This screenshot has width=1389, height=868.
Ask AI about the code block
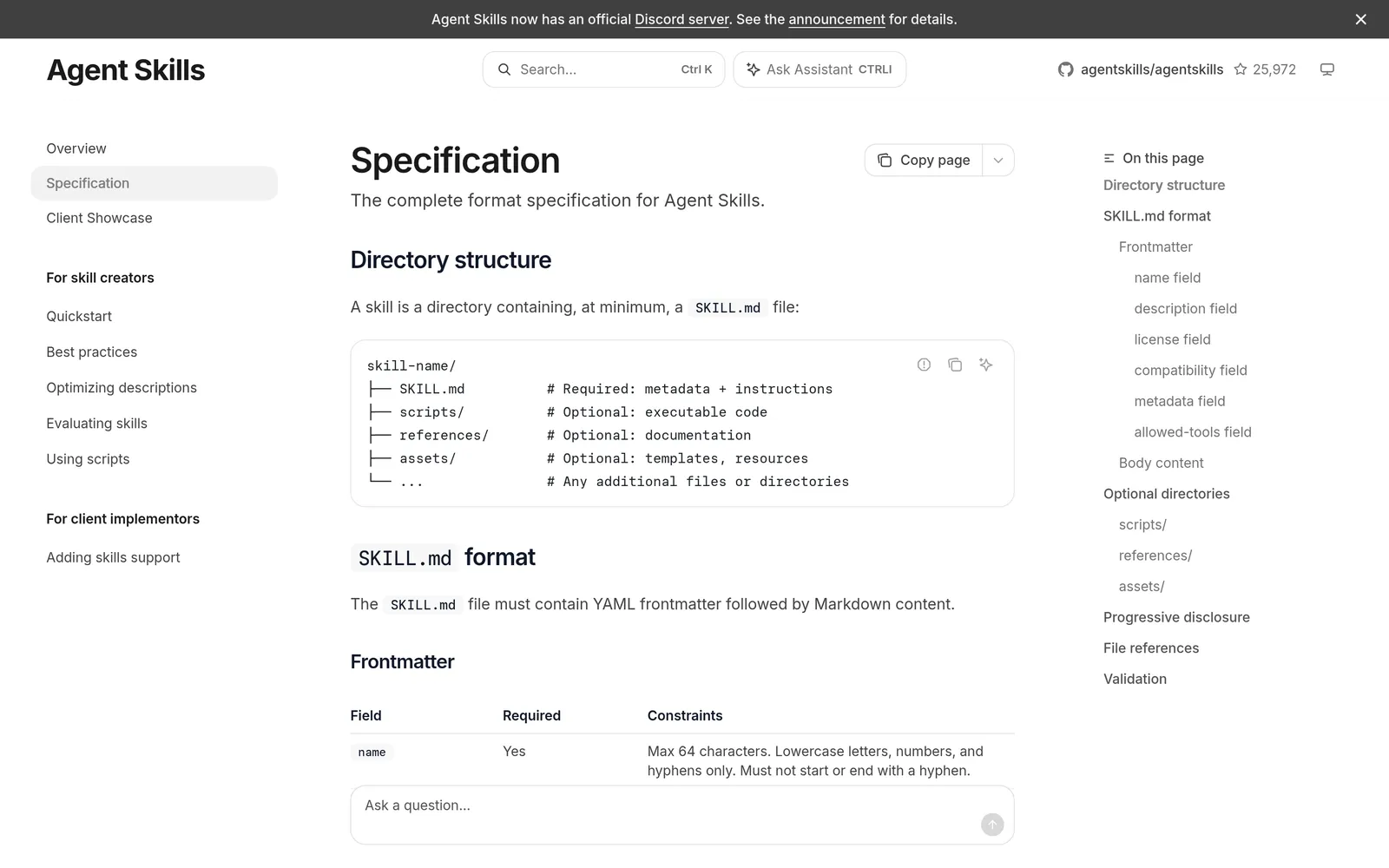tap(985, 365)
